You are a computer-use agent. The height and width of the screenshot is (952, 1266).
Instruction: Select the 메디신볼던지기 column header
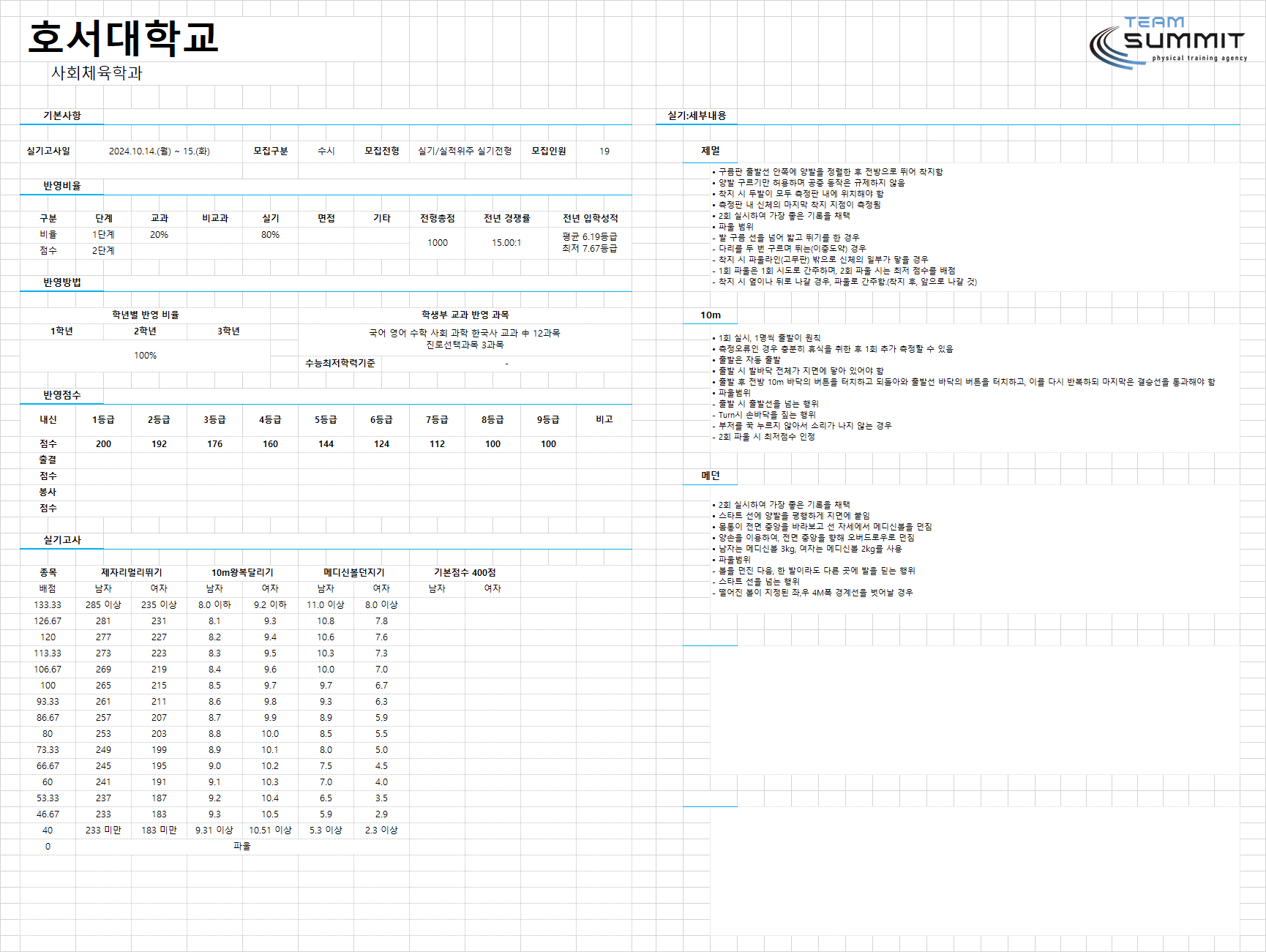tap(354, 573)
